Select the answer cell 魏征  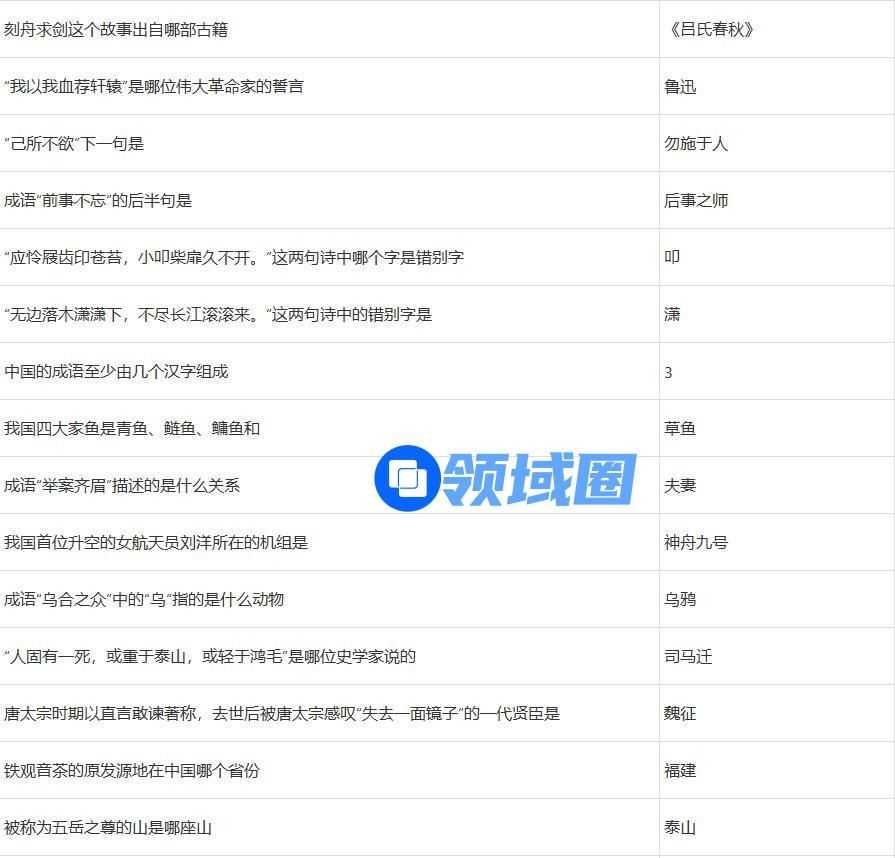tap(680, 714)
